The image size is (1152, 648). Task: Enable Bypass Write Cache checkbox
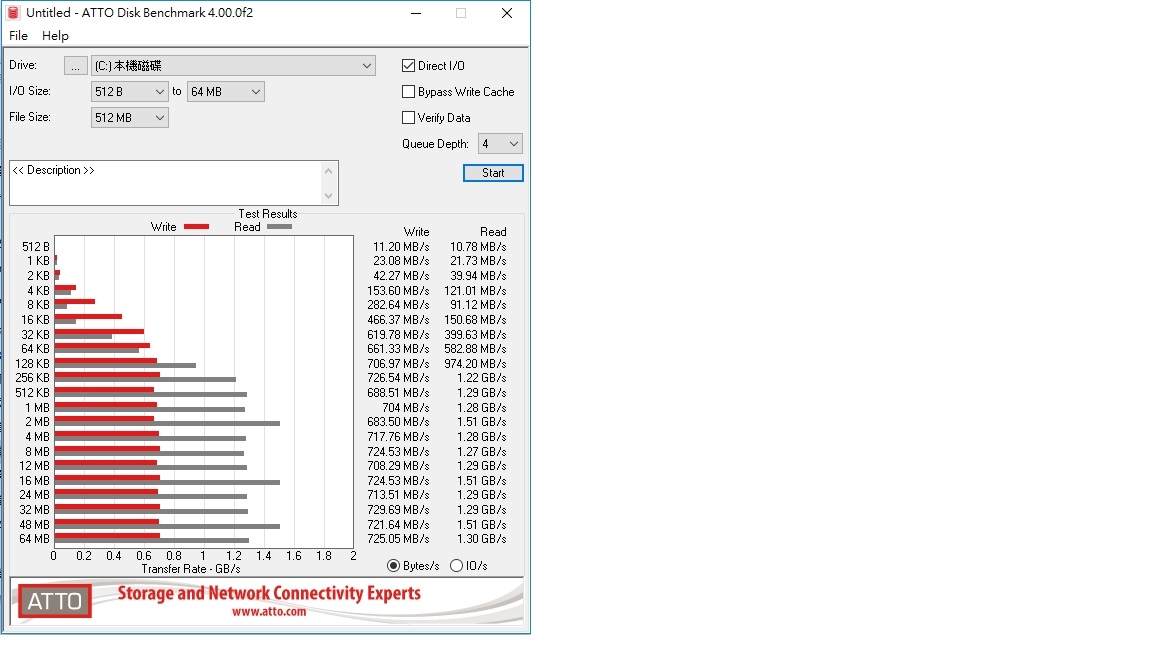[x=408, y=92]
